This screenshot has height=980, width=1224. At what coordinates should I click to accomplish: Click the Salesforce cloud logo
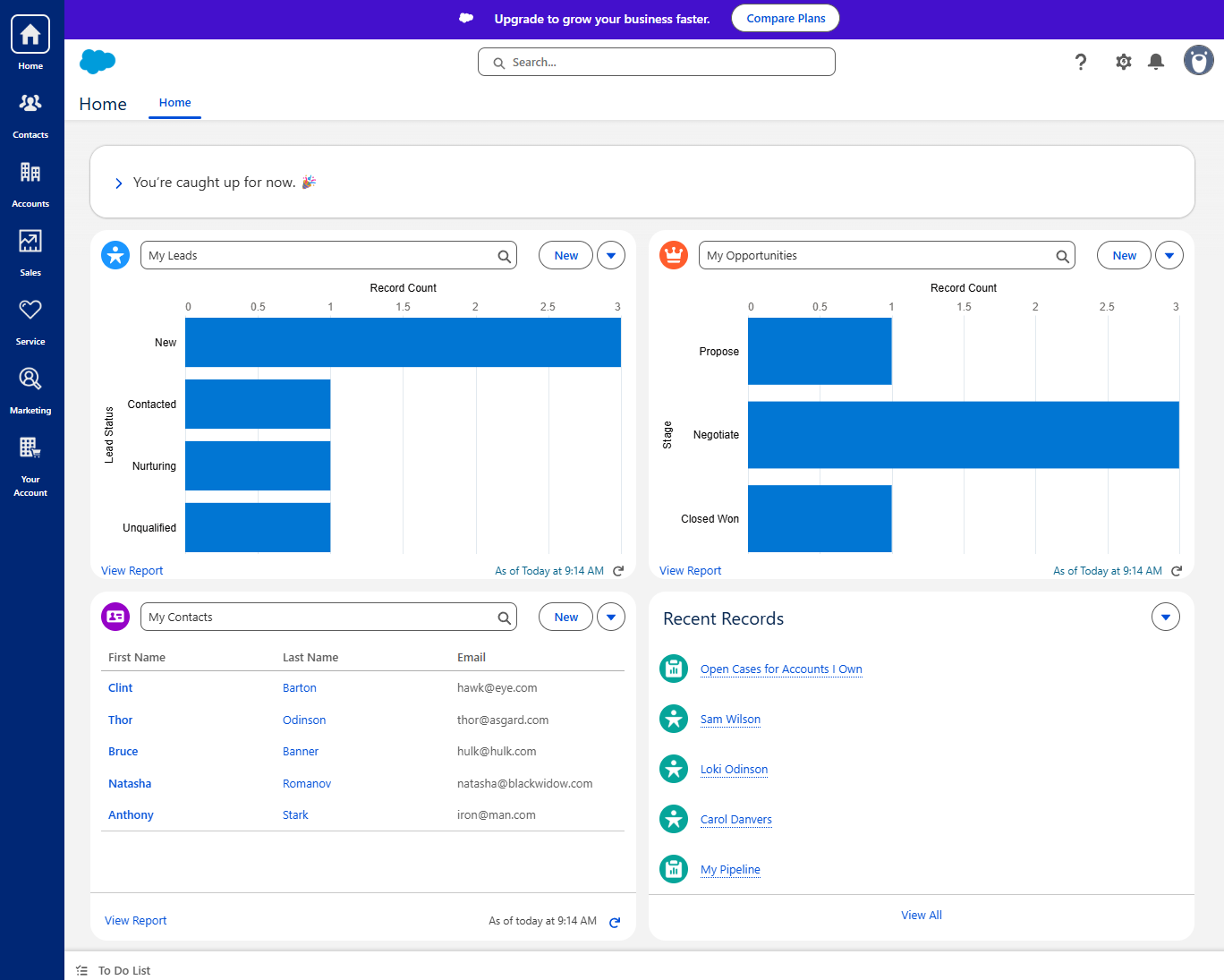(97, 61)
